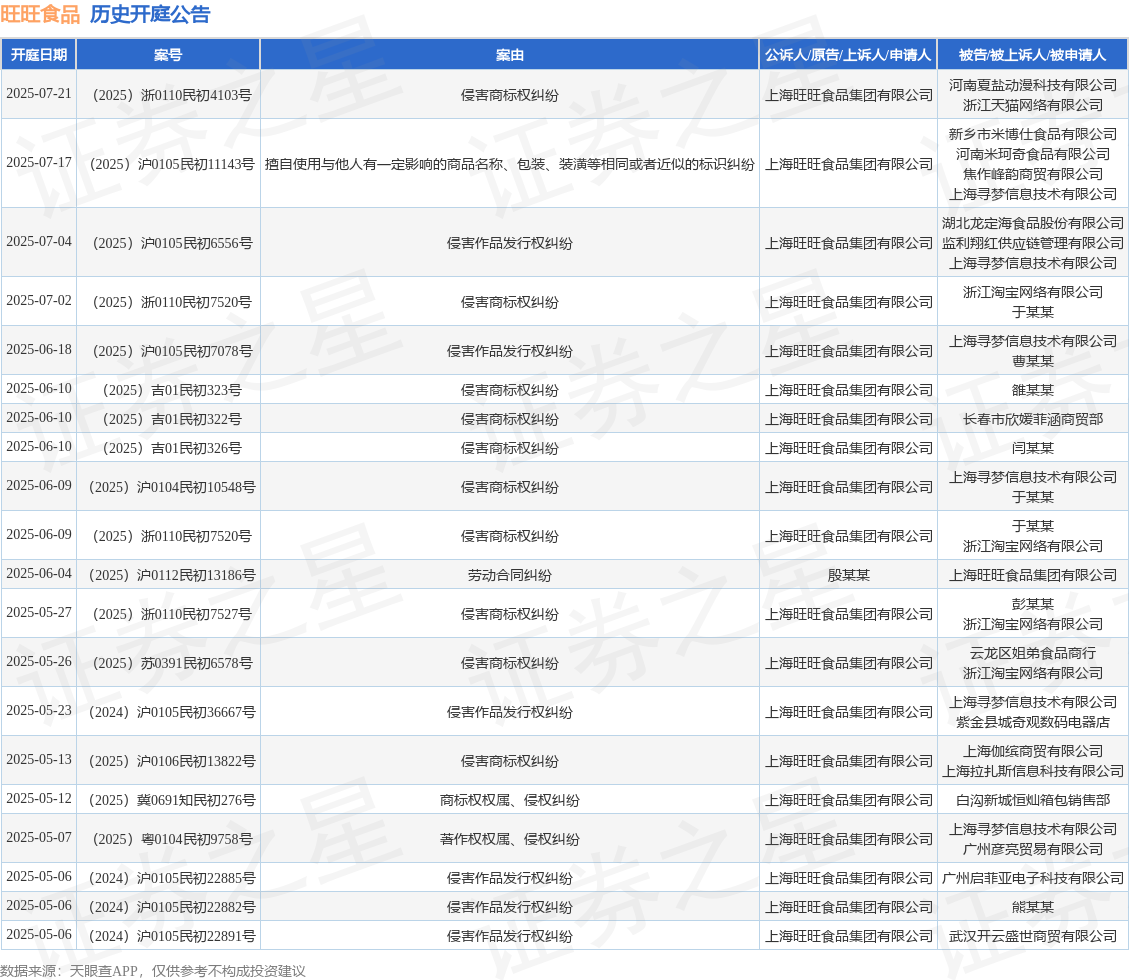Click the date 2025-07-21
This screenshot has height=980, width=1129.
point(39,94)
